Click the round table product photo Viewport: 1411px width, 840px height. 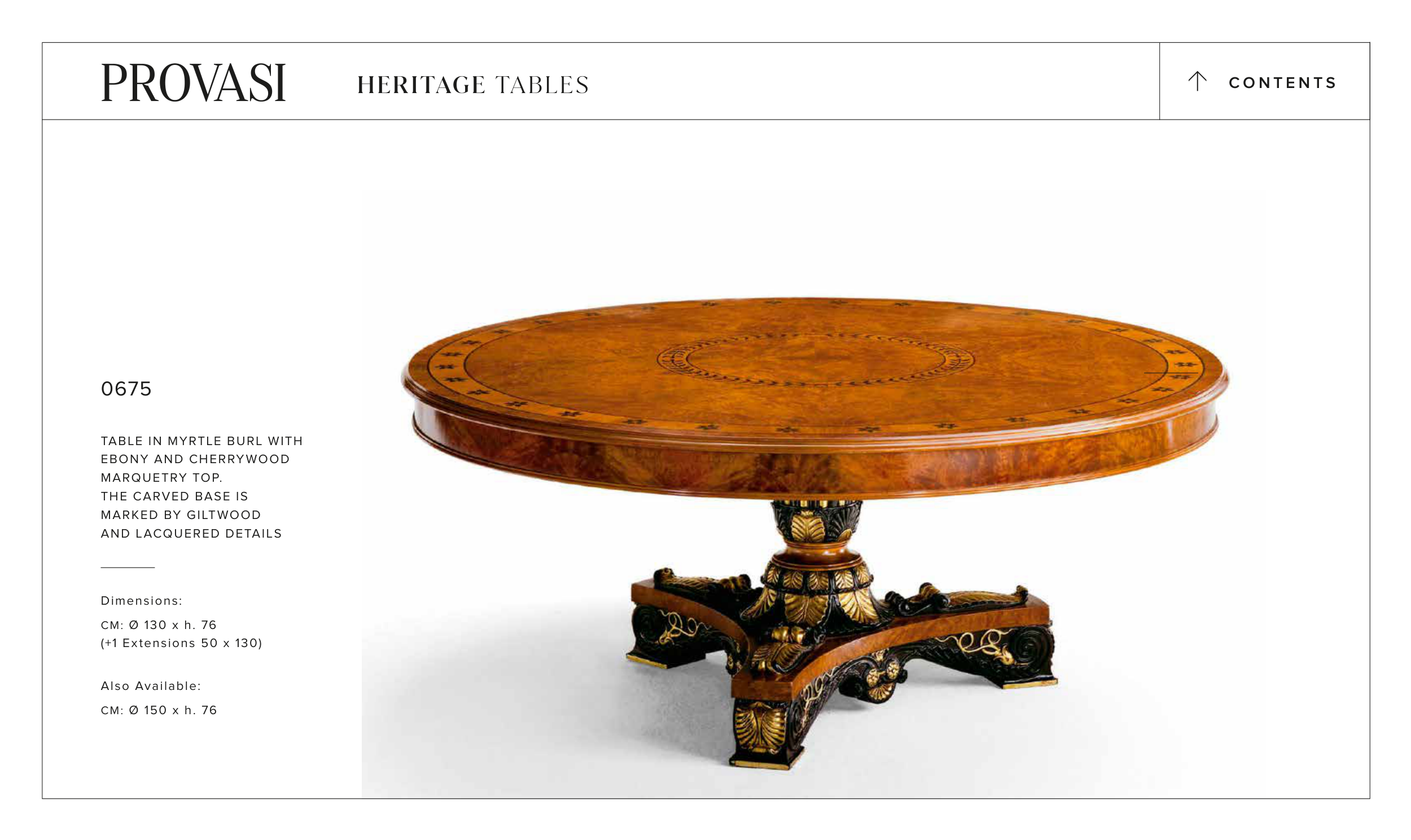[814, 532]
